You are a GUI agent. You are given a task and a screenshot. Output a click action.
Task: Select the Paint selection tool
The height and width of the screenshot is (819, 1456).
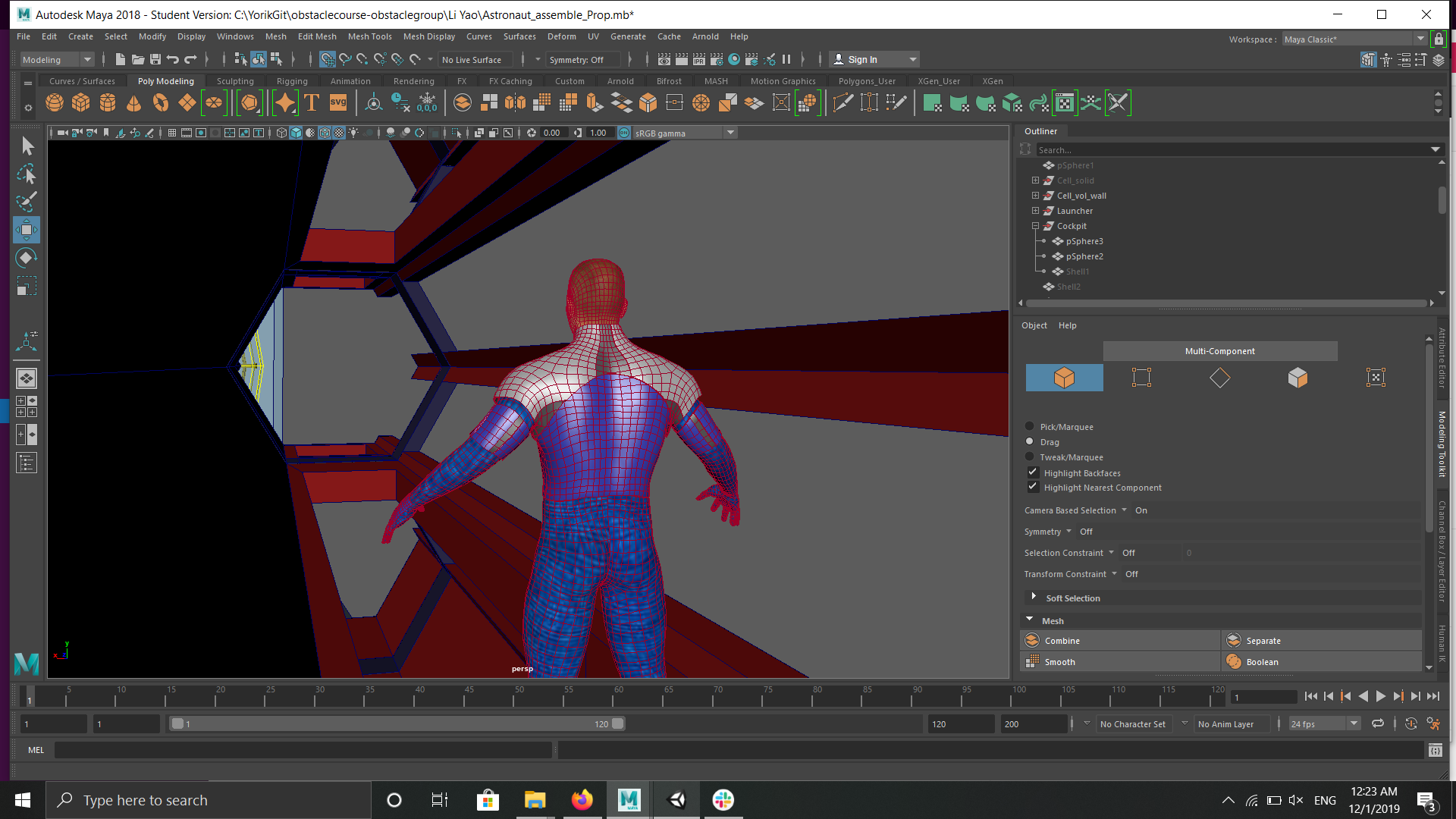pyautogui.click(x=26, y=202)
